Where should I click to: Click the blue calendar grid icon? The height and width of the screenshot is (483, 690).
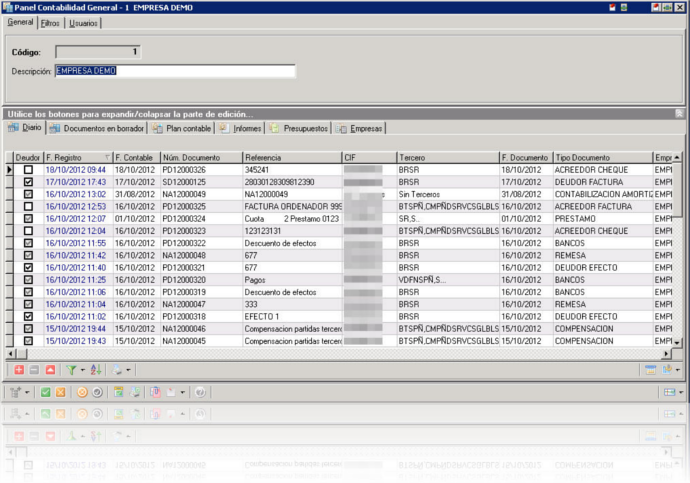pos(650,370)
